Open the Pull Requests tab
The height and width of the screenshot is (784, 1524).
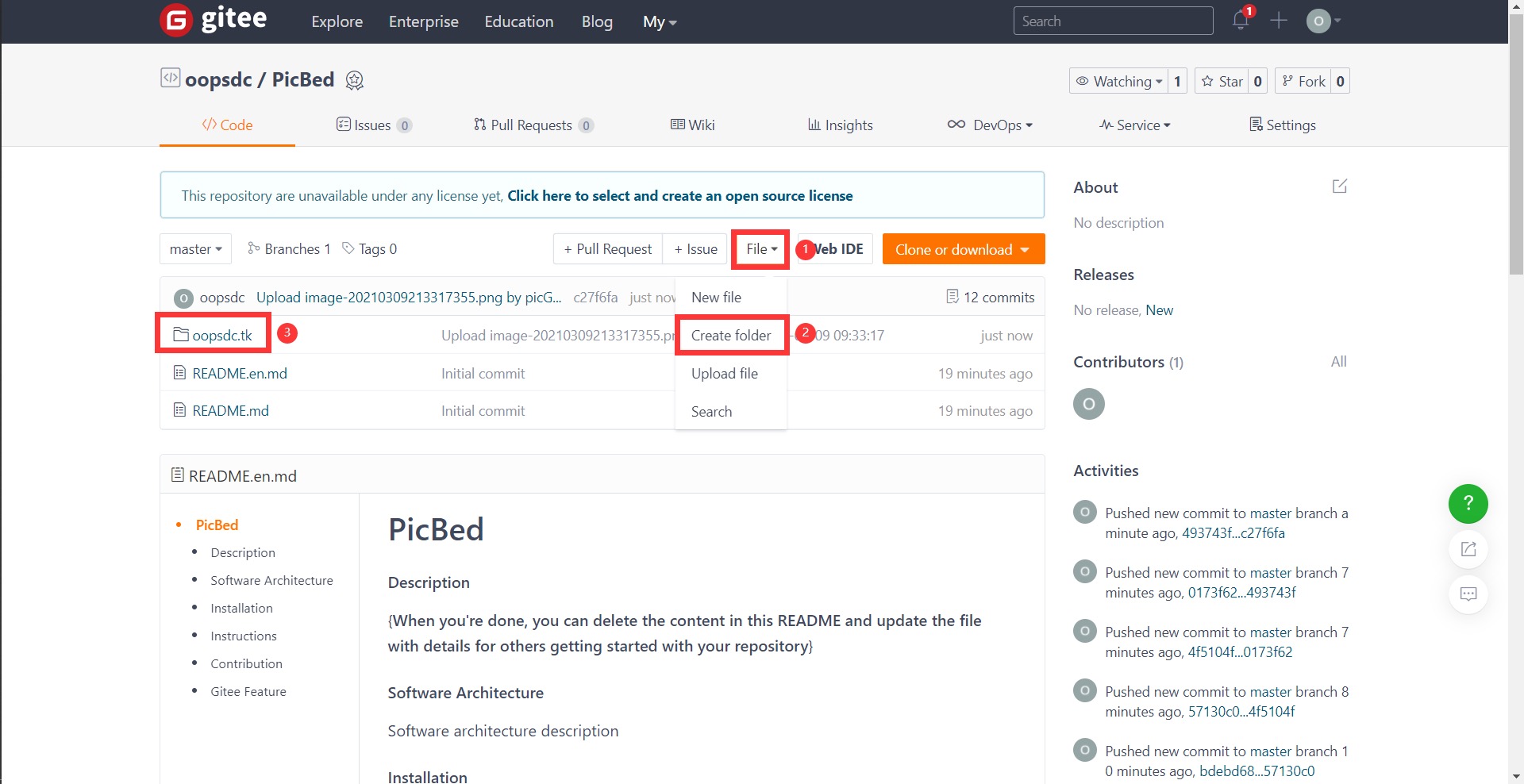tap(533, 125)
